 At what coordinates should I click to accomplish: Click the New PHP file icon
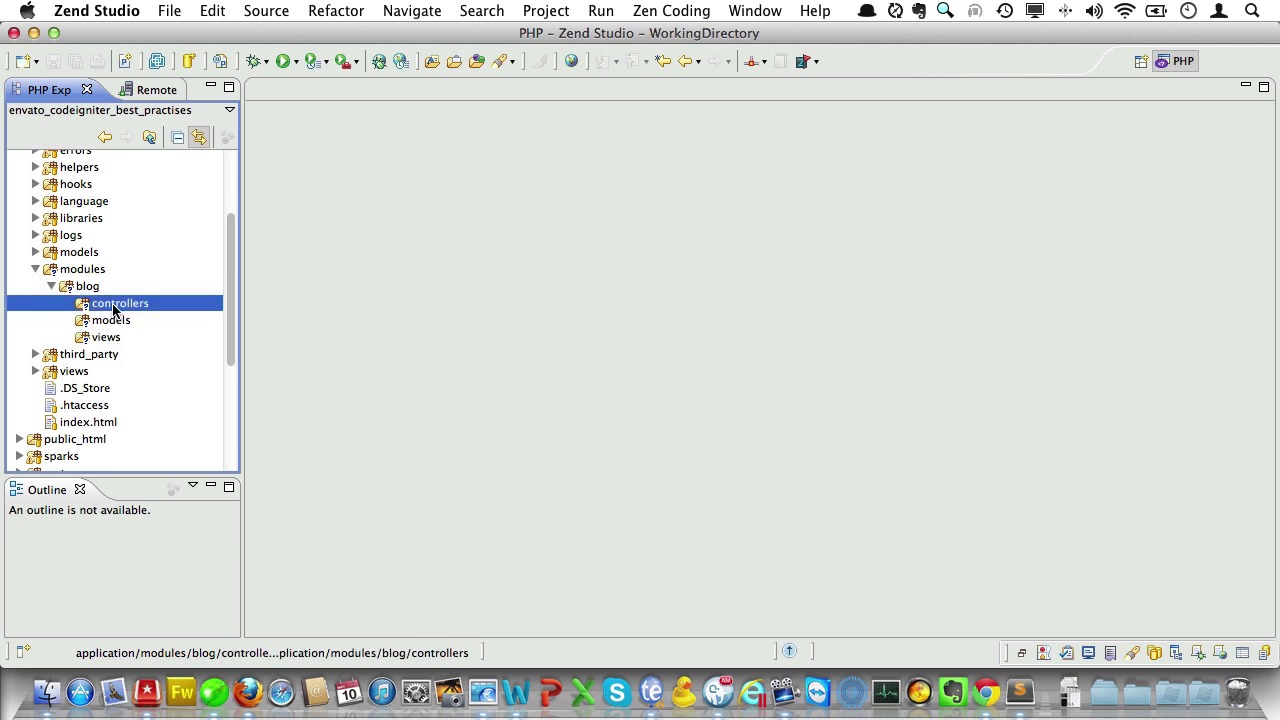[x=124, y=61]
